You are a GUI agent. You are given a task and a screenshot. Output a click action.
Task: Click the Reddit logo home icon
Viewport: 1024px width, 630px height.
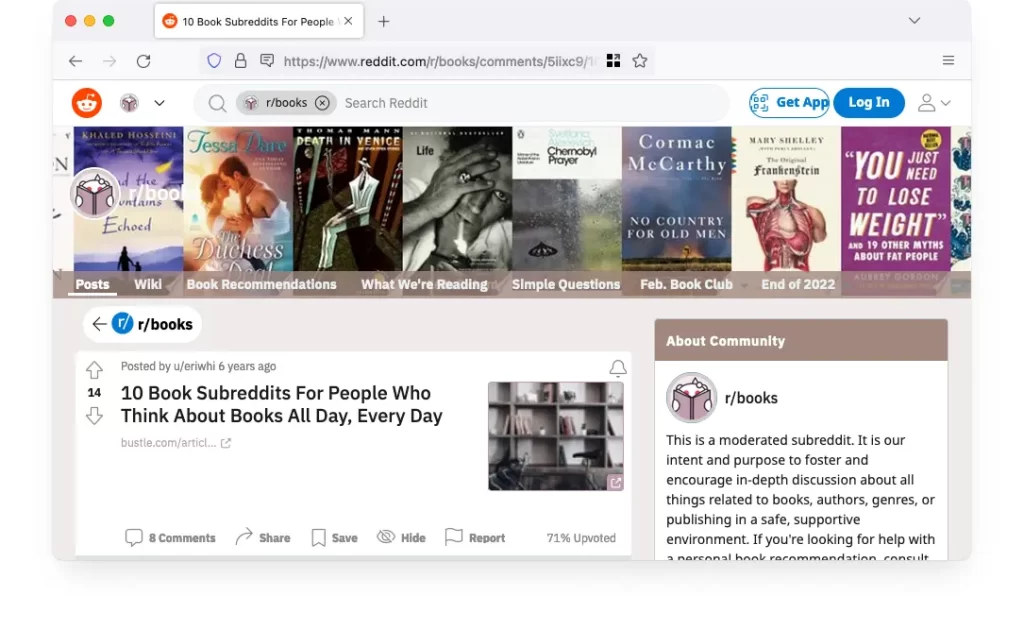(87, 102)
